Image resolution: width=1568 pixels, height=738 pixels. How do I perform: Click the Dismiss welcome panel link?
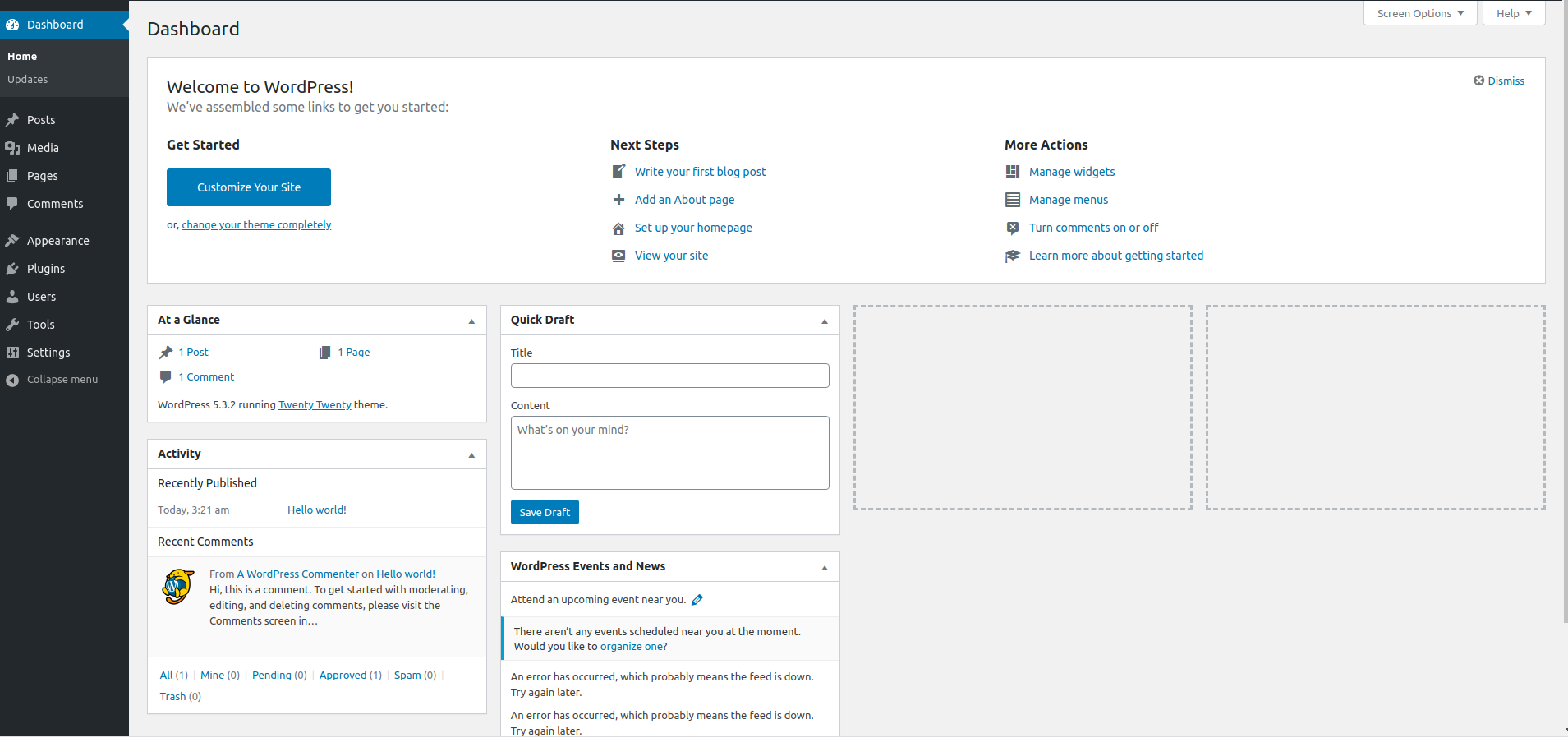point(1506,81)
